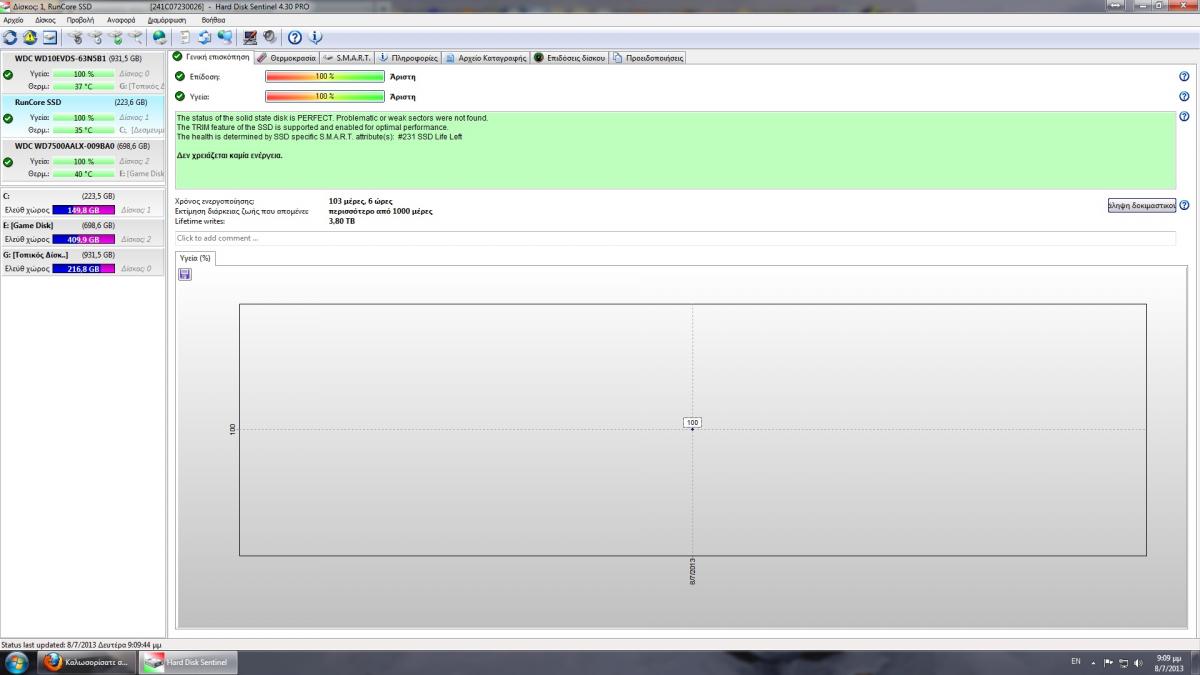
Task: Click the network tray icon
Action: click(1124, 663)
